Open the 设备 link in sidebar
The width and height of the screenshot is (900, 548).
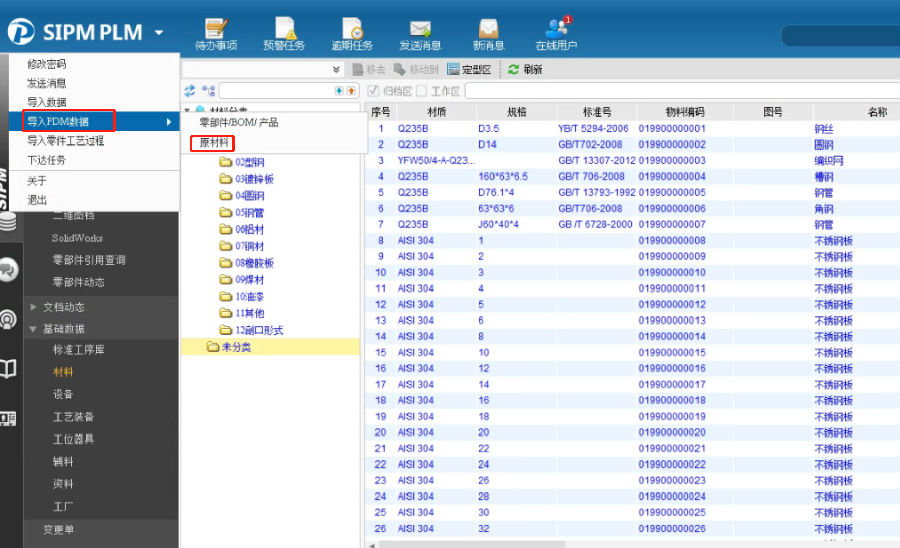pyautogui.click(x=63, y=394)
